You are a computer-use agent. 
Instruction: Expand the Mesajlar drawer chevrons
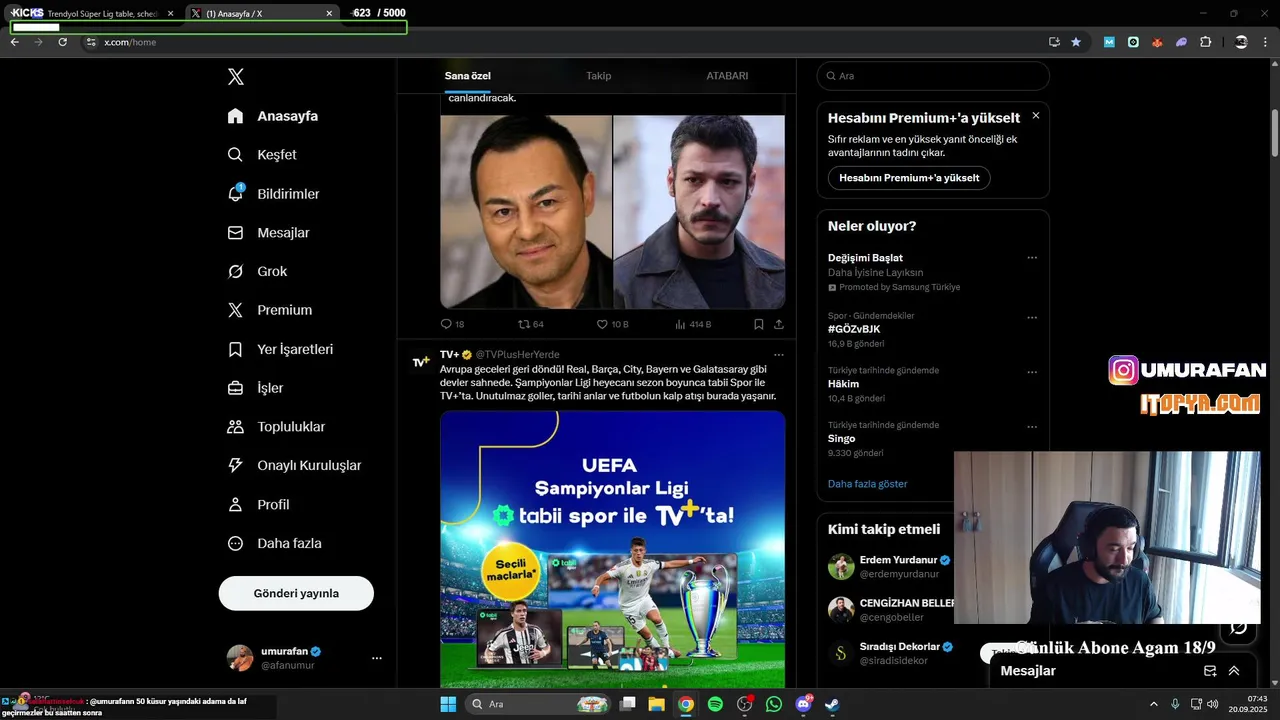tap(1234, 671)
